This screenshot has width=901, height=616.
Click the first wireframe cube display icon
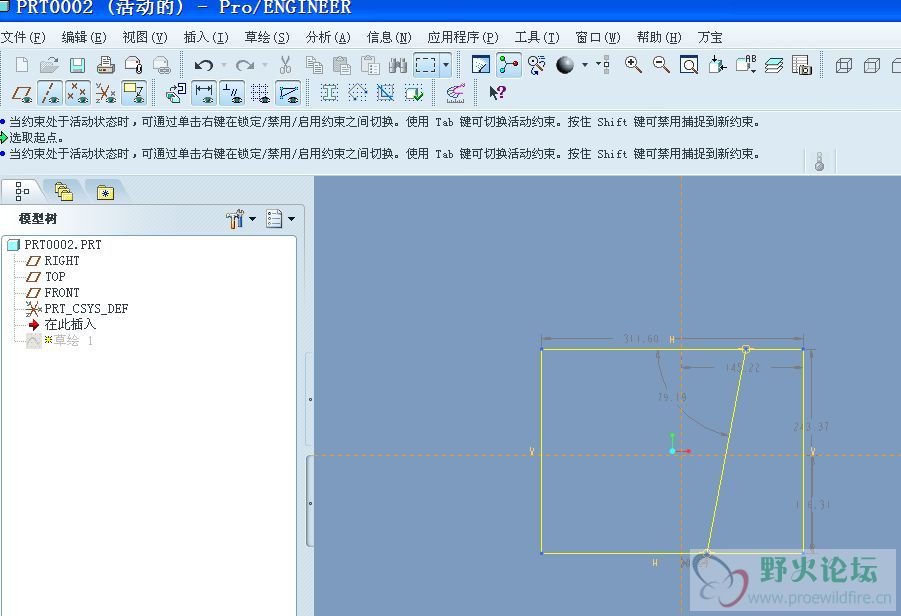(844, 64)
